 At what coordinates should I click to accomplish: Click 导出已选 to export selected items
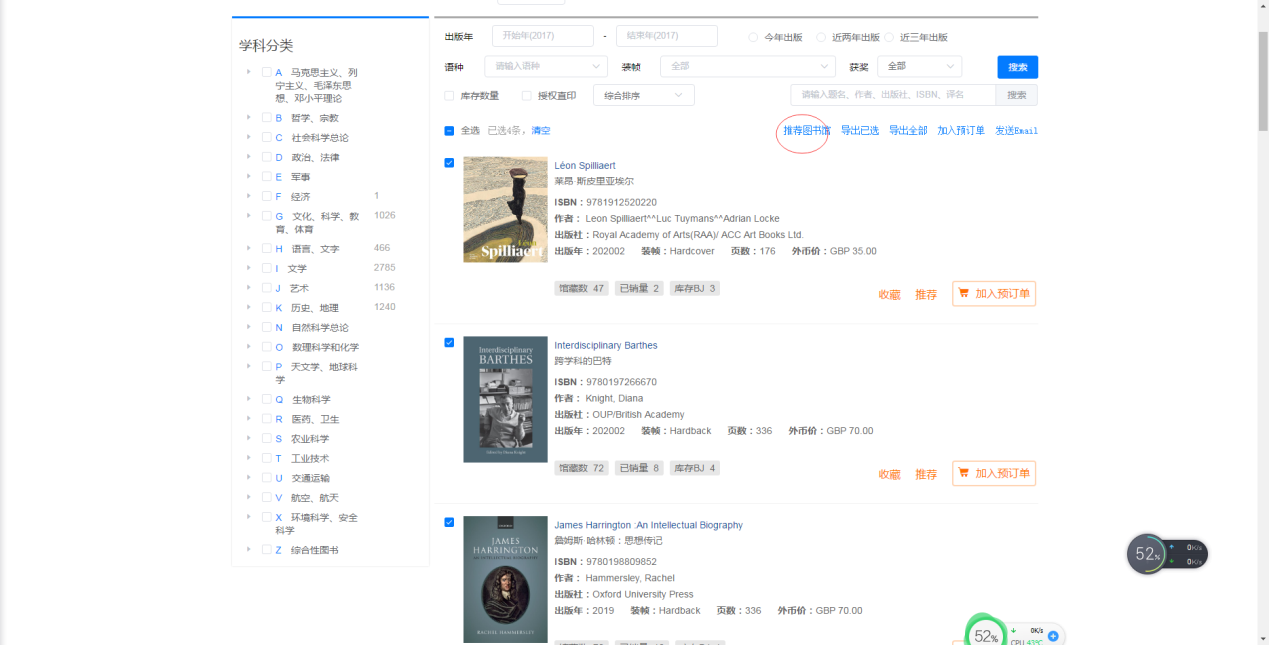click(x=859, y=131)
